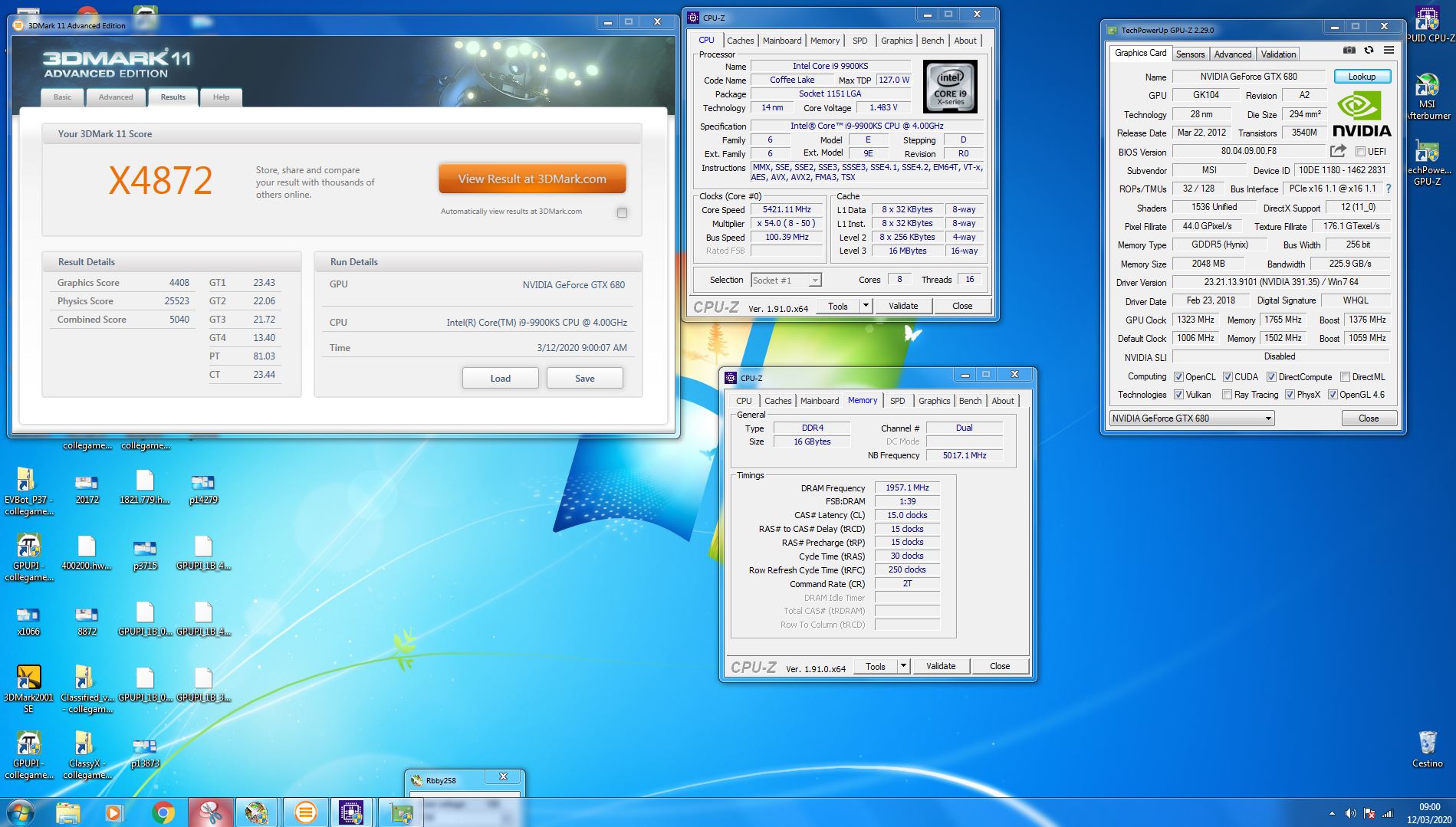Toggle the PhysX checkbox
Screen dimensions: 1456x827
click(1290, 395)
